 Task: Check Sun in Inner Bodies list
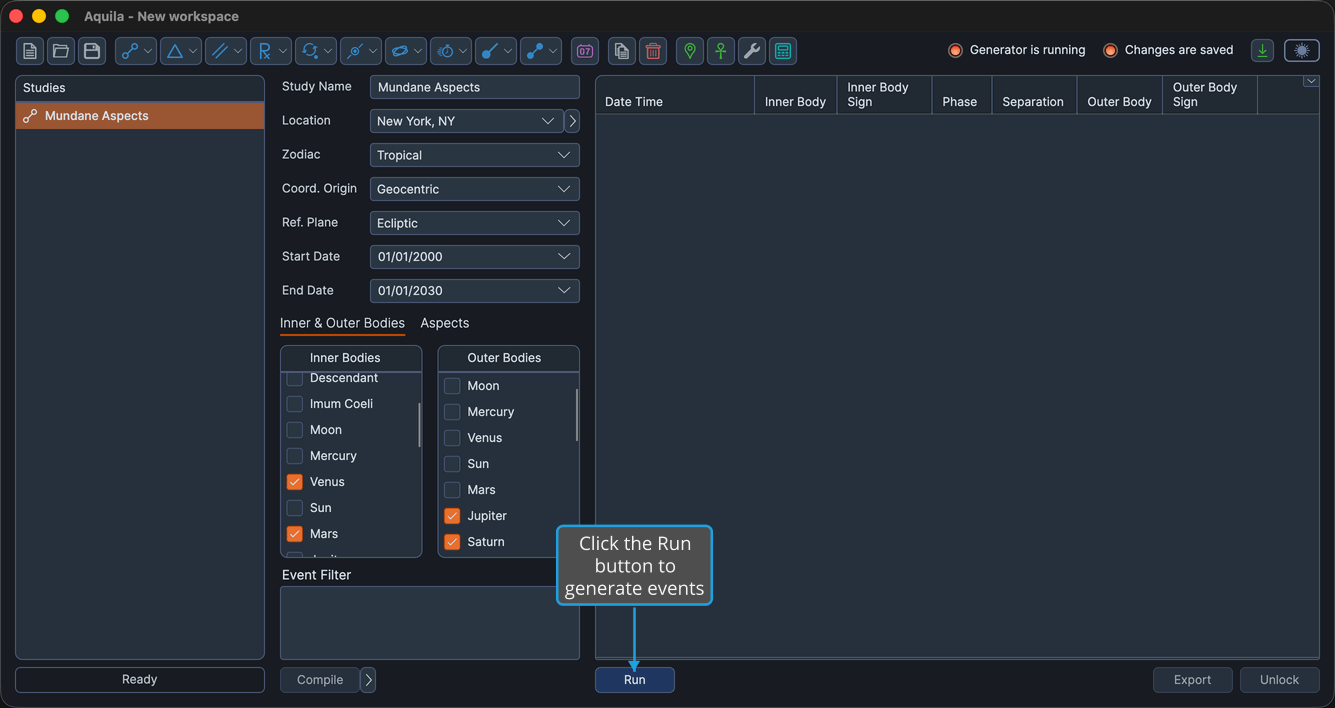coord(295,508)
